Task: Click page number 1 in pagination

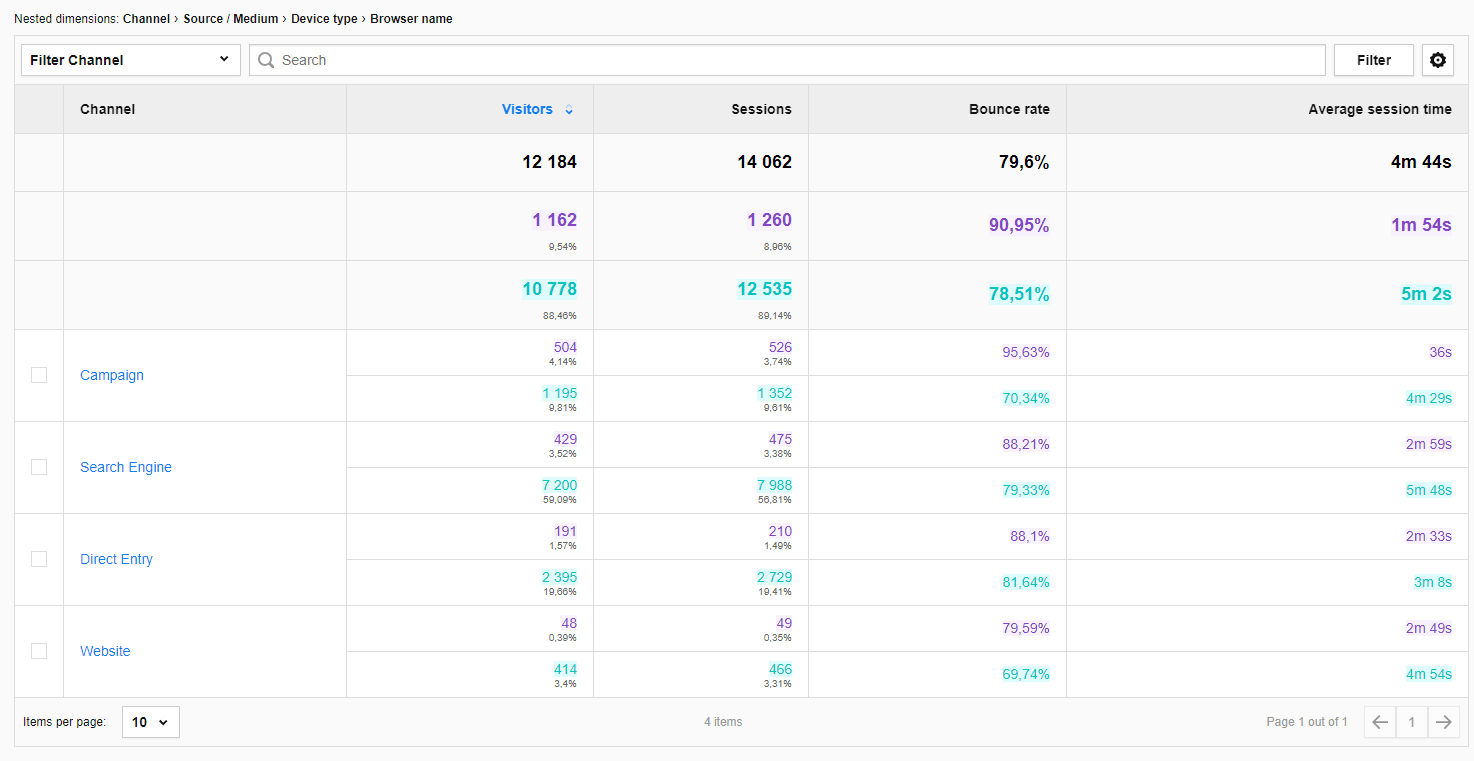Action: point(1411,722)
